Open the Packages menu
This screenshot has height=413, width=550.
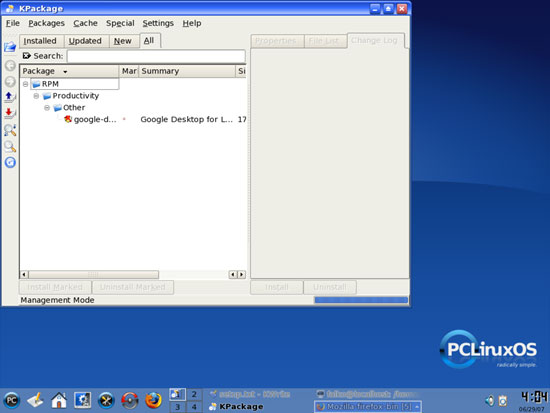(x=46, y=23)
